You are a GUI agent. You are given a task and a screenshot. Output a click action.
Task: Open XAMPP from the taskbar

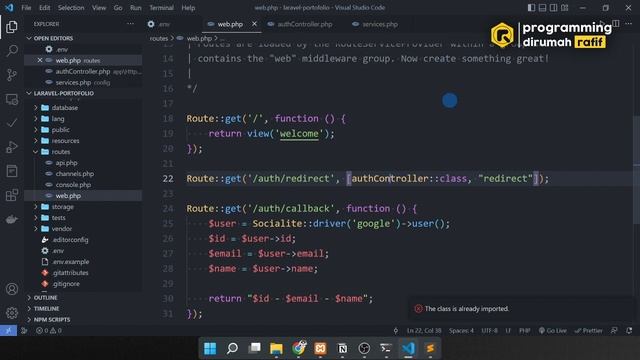point(320,348)
